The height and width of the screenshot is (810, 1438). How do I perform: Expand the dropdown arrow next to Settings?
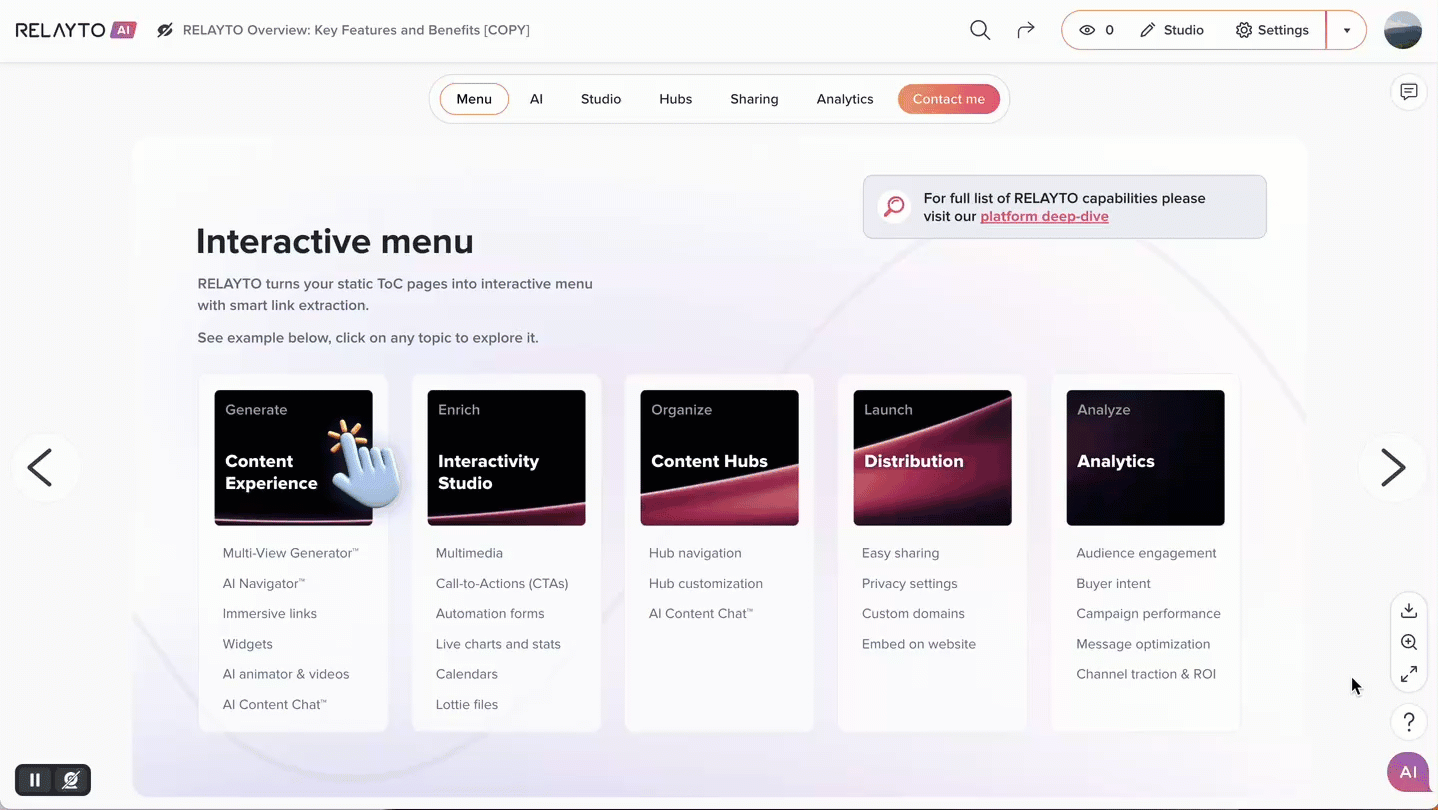pos(1346,30)
